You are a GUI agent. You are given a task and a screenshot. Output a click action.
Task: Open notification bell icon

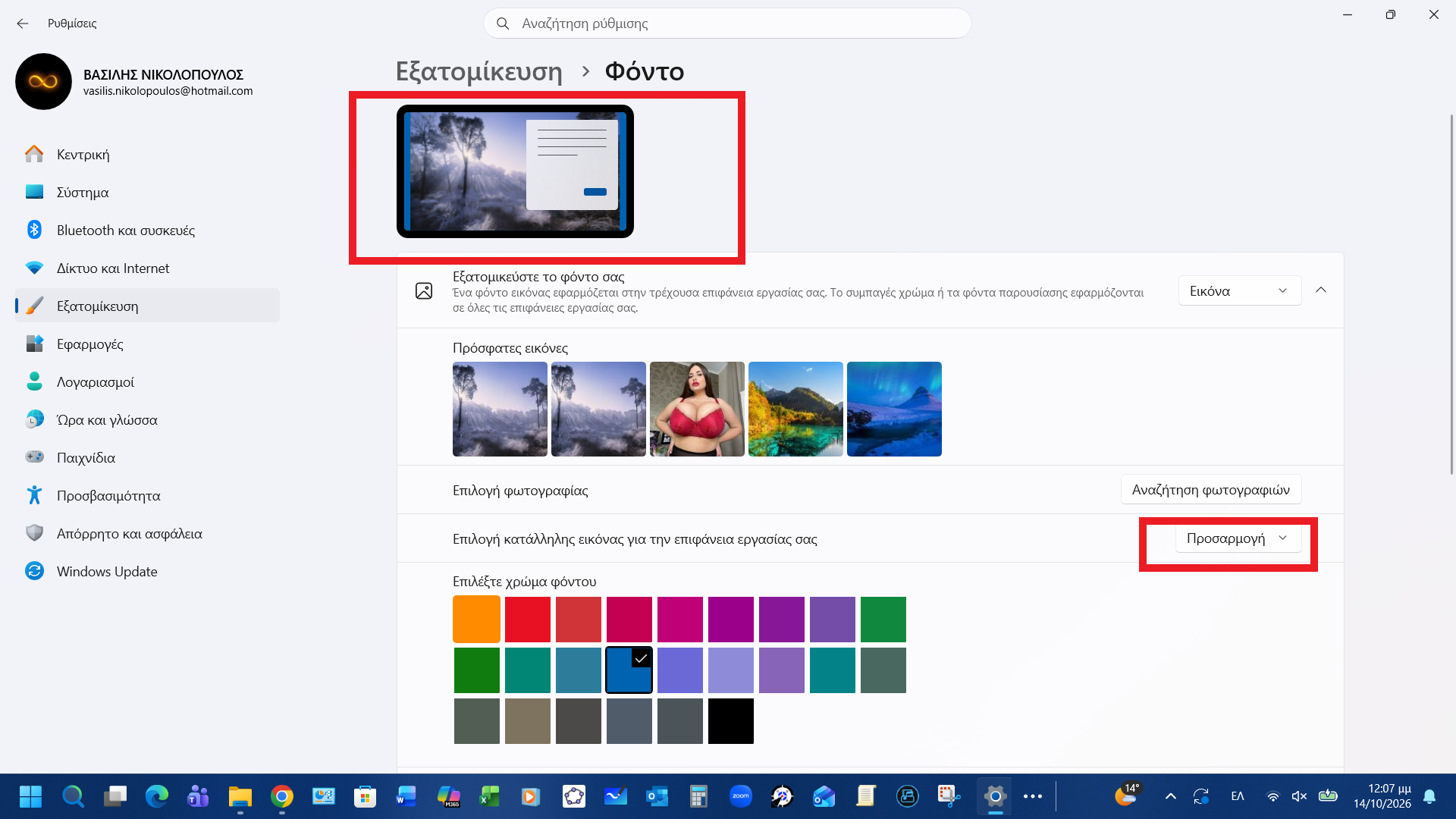click(1429, 796)
